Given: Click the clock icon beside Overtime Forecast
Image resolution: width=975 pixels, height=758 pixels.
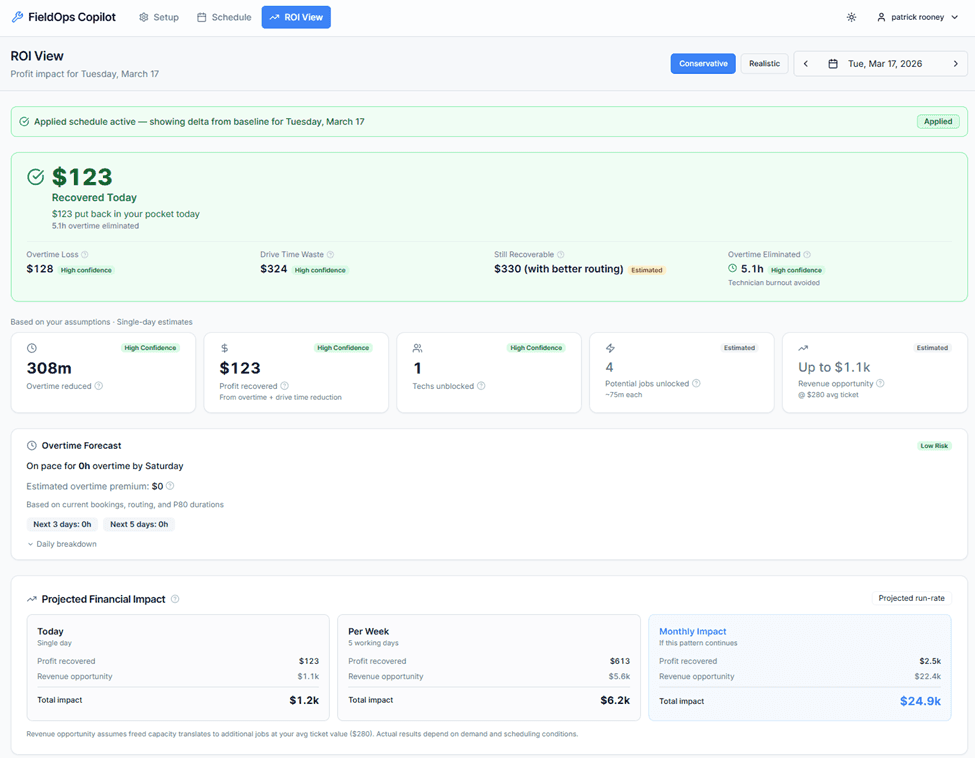Looking at the screenshot, I should 33,445.
